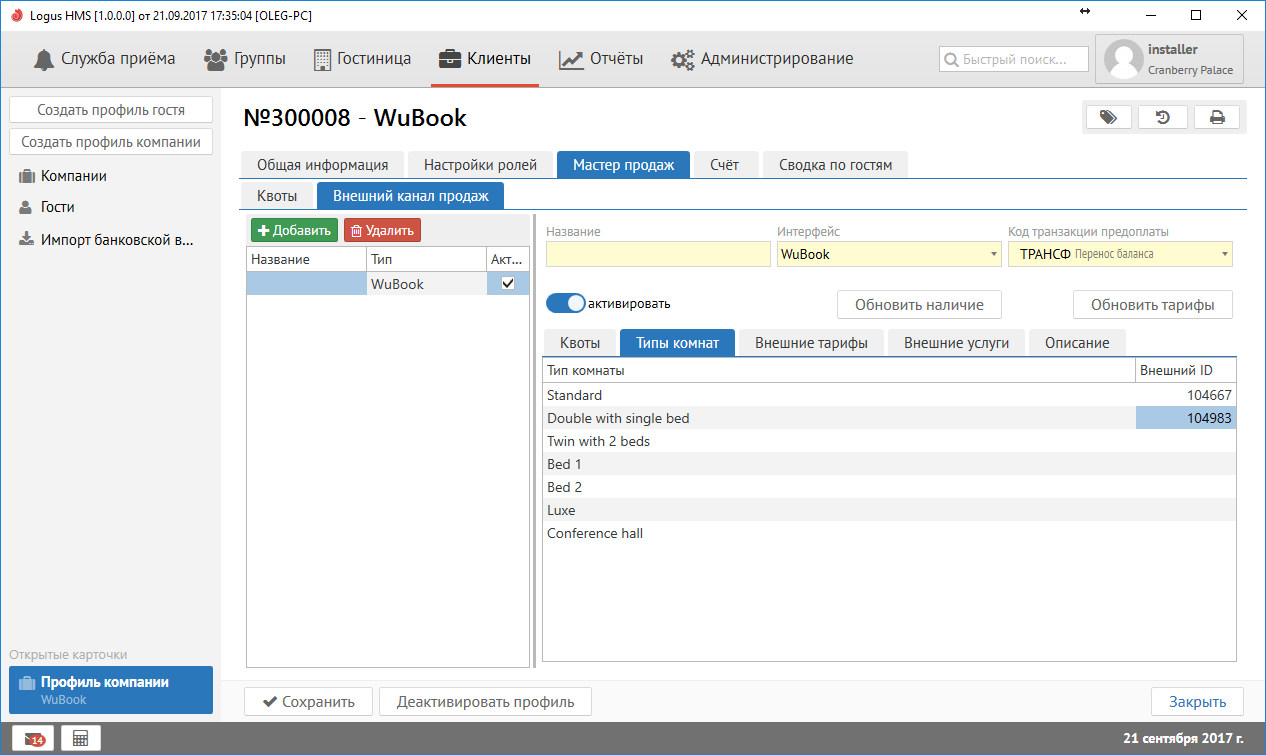The height and width of the screenshot is (755, 1266).
Task: Select the Bed 2 row
Action: (x=889, y=487)
